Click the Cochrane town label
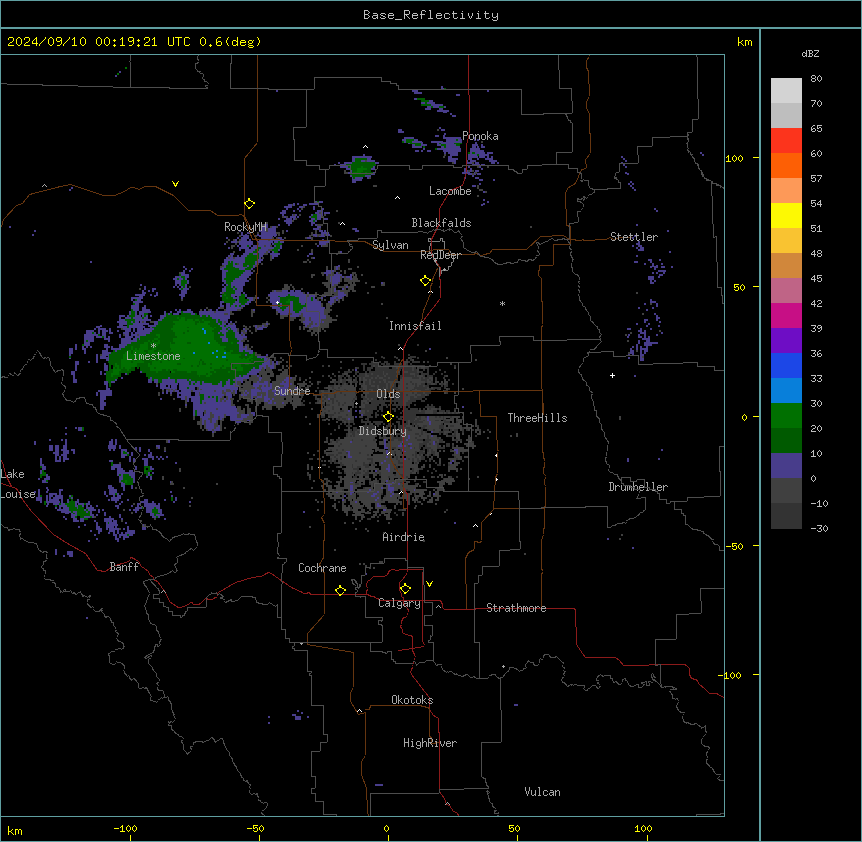The height and width of the screenshot is (842, 862). (x=322, y=568)
